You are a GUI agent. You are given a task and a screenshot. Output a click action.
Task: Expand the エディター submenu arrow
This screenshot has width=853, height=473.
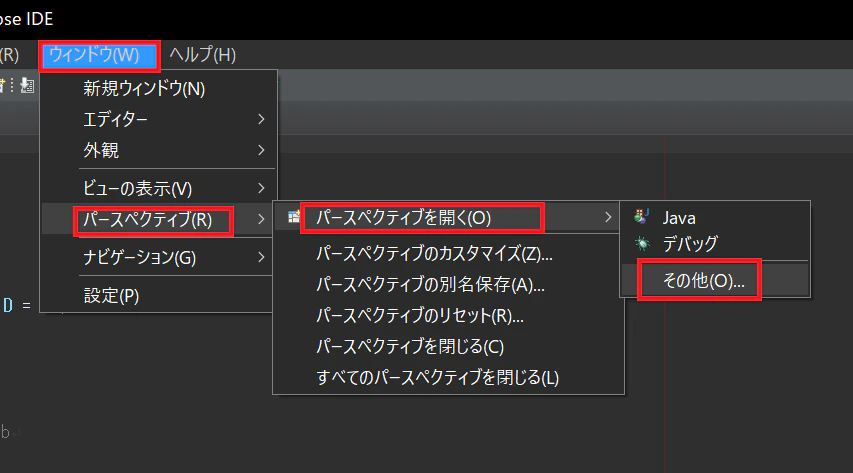[261, 119]
